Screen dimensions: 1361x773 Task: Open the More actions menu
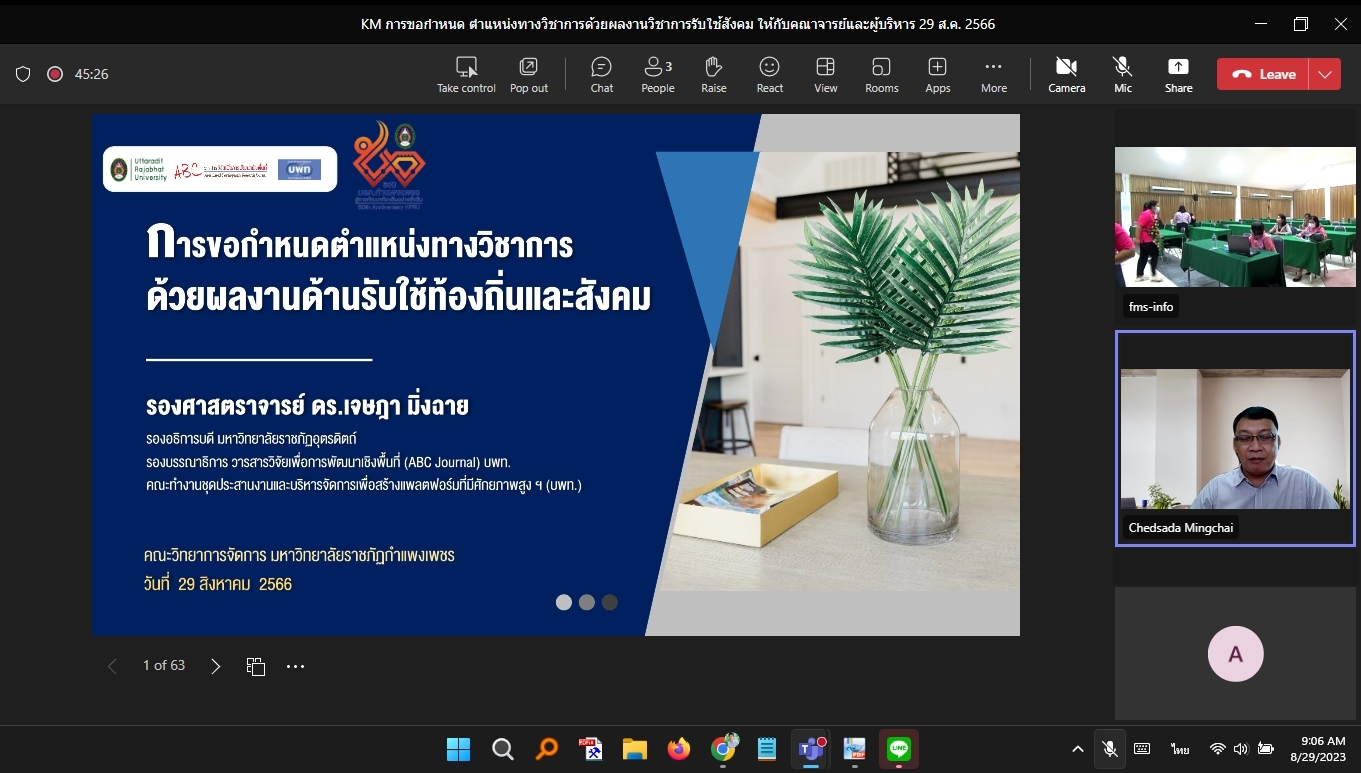993,74
